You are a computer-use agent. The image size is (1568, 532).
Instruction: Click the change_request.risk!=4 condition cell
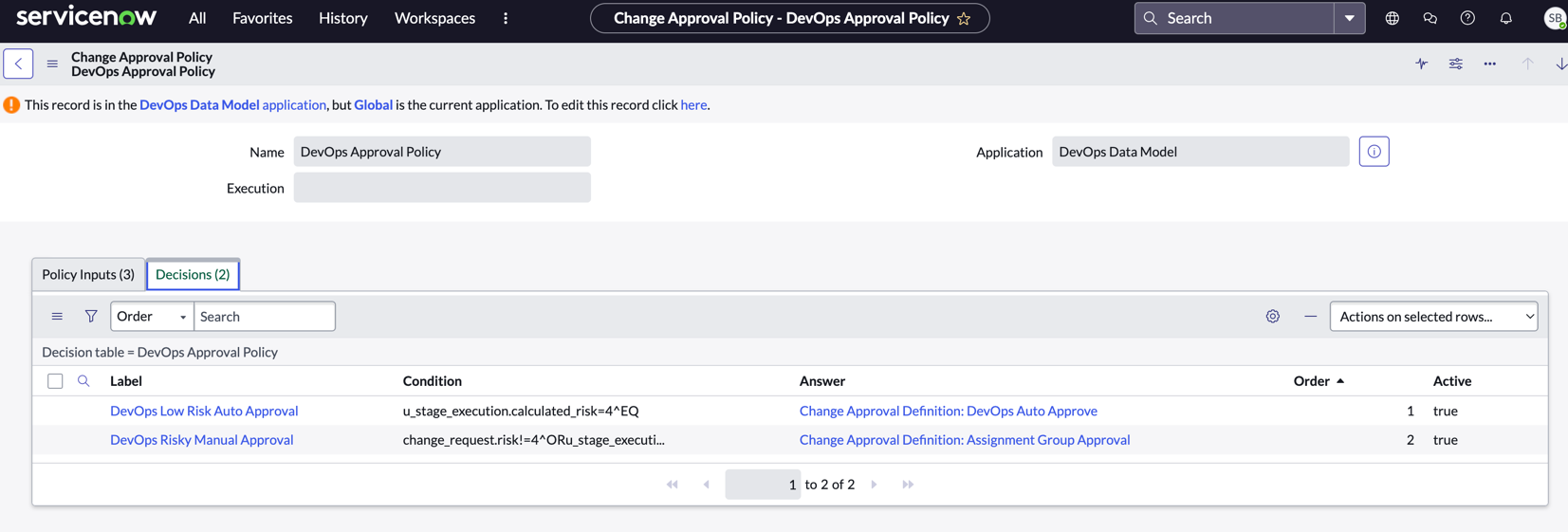(x=534, y=440)
